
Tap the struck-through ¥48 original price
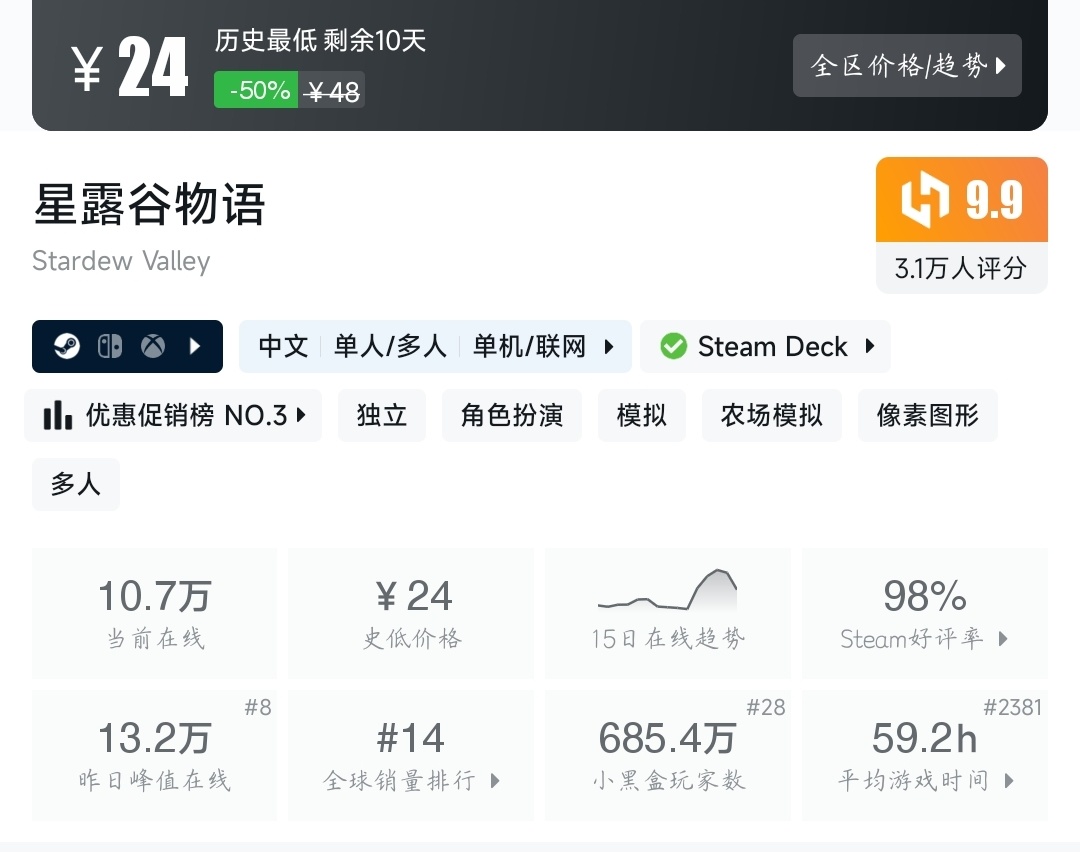click(333, 91)
